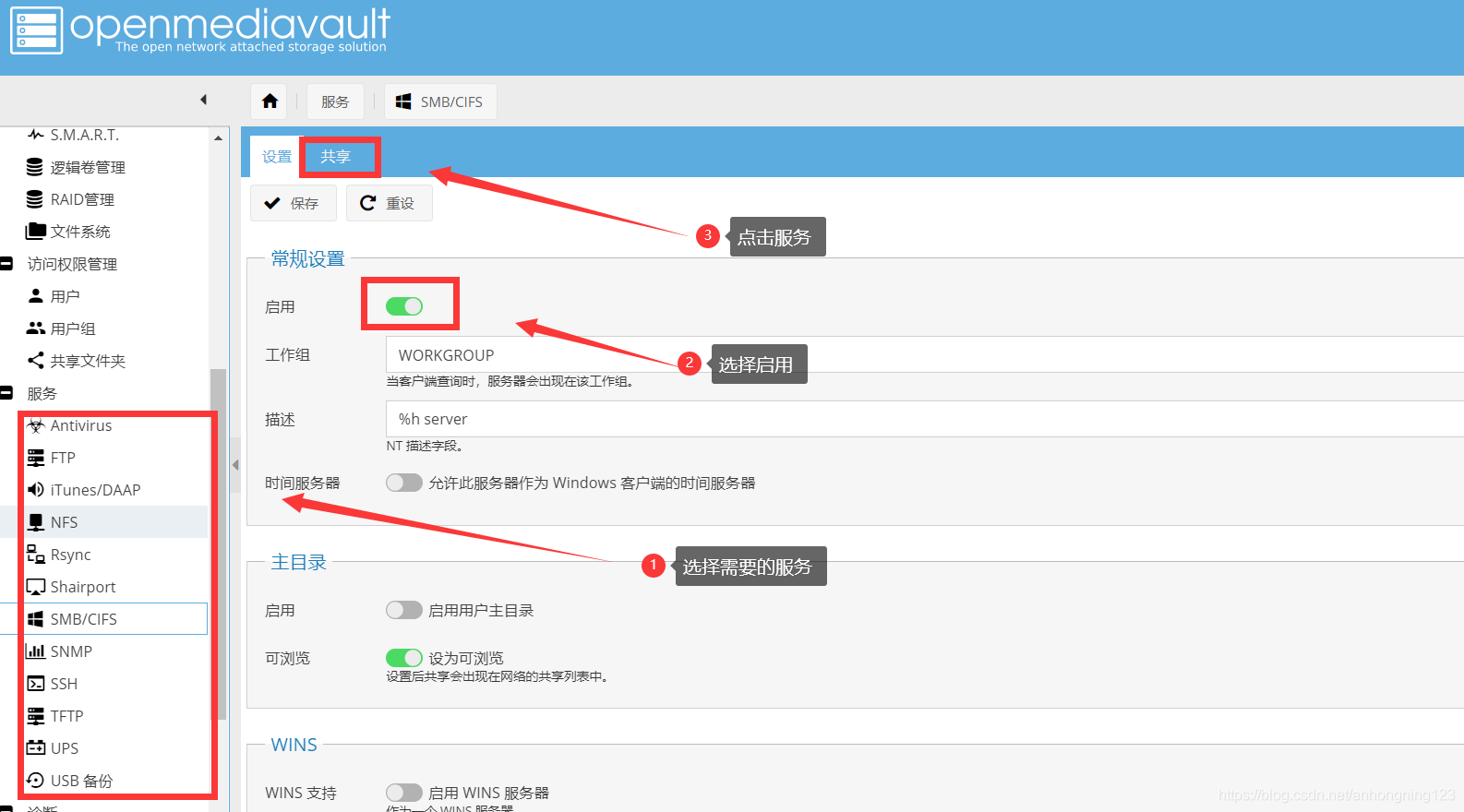Viewport: 1464px width, 812px height.
Task: Open the TFTP server icon
Action: [36, 716]
